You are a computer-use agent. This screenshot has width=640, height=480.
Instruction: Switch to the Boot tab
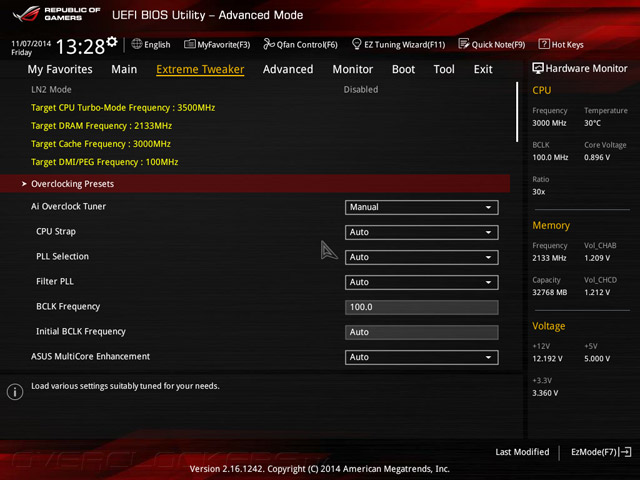click(403, 69)
